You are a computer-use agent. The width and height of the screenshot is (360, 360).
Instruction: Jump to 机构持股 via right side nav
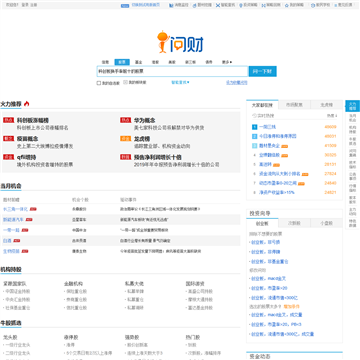pos(352,129)
